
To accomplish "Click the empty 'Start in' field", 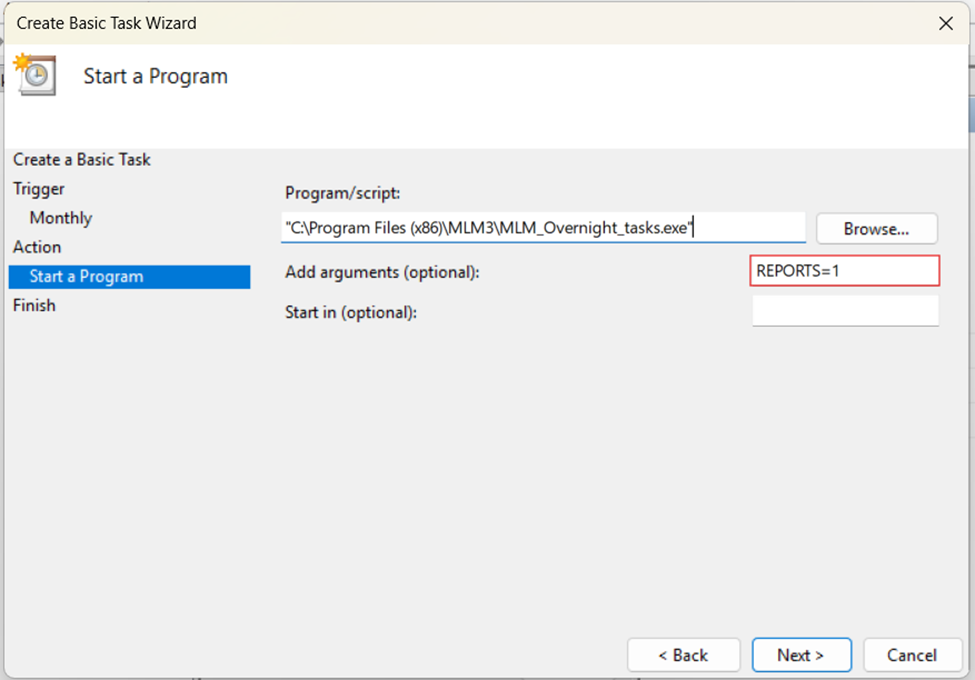I will tap(844, 311).
